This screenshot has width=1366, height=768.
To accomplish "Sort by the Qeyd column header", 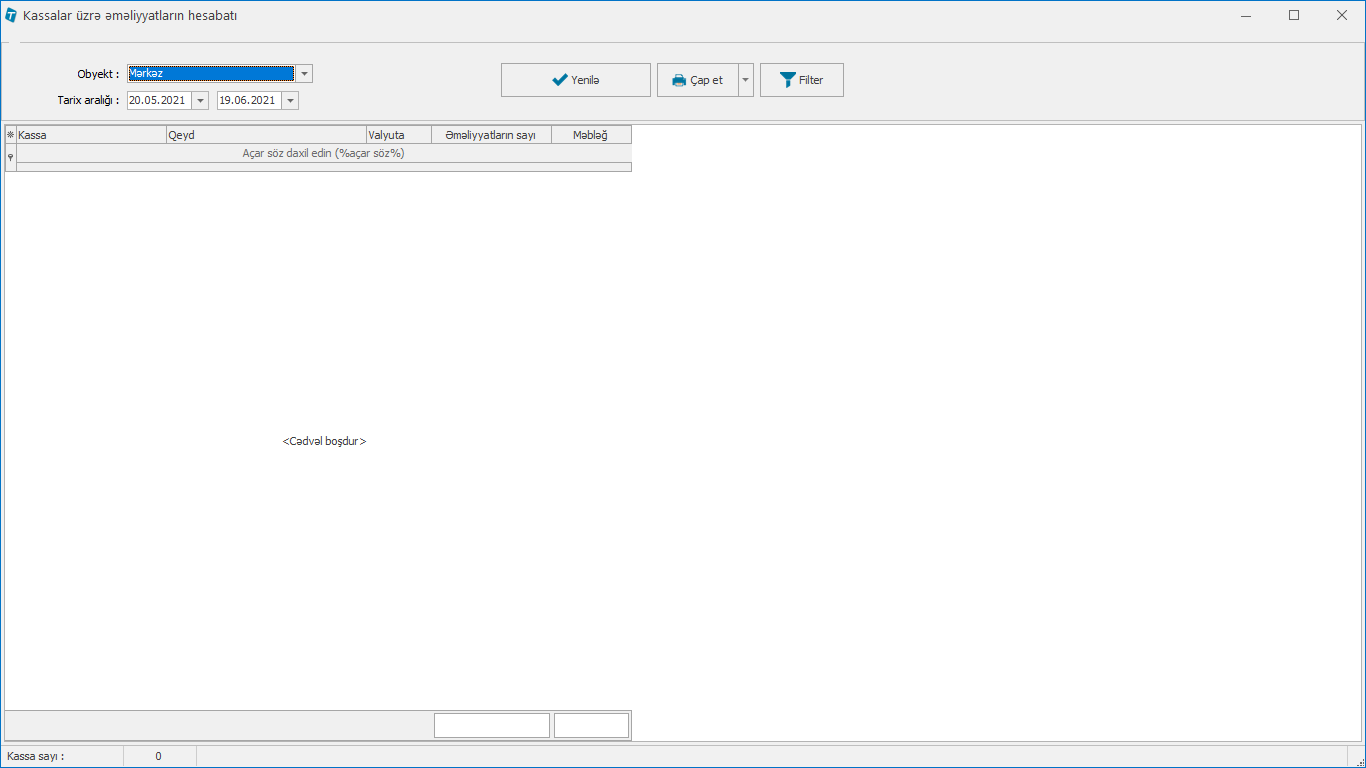I will pos(266,135).
